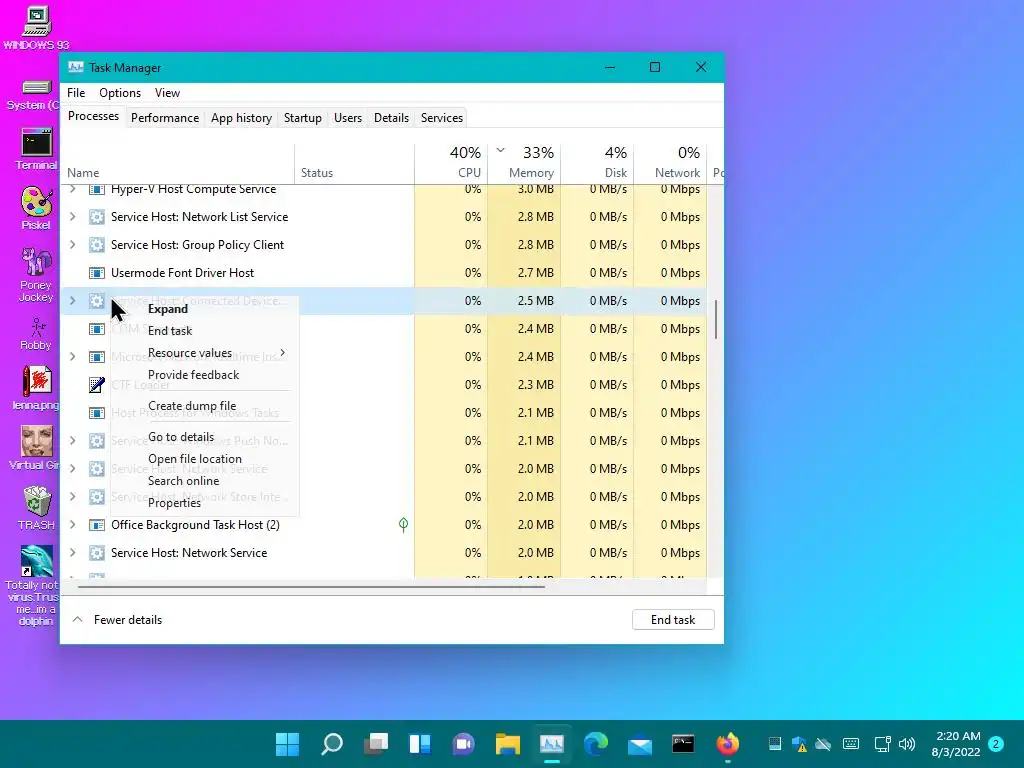Open taskbar Search magnifier
The image size is (1024, 768).
(332, 744)
